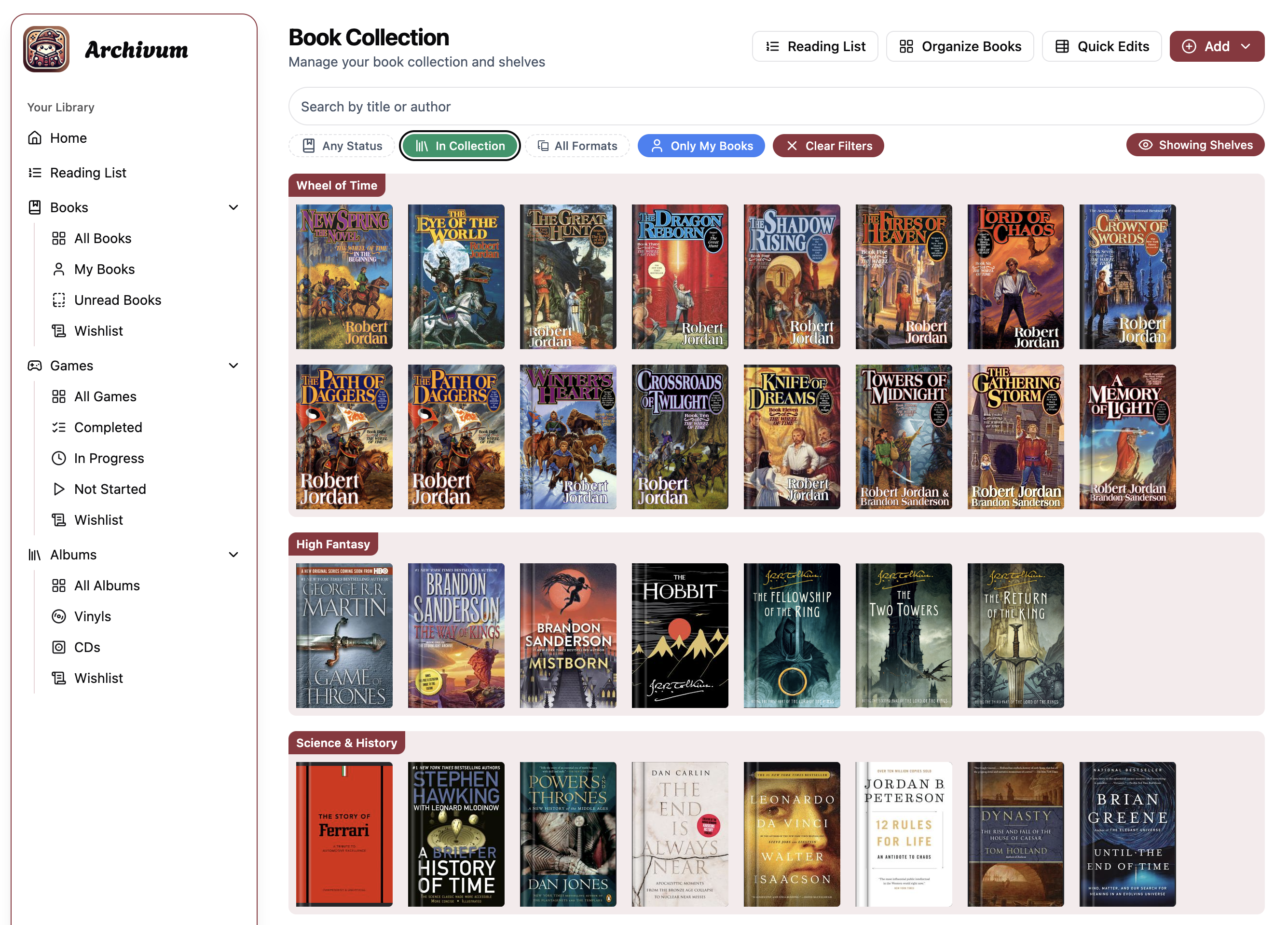Image resolution: width=1288 pixels, height=925 pixels.
Task: Click the table icon on Quick Edits
Action: (x=1062, y=47)
